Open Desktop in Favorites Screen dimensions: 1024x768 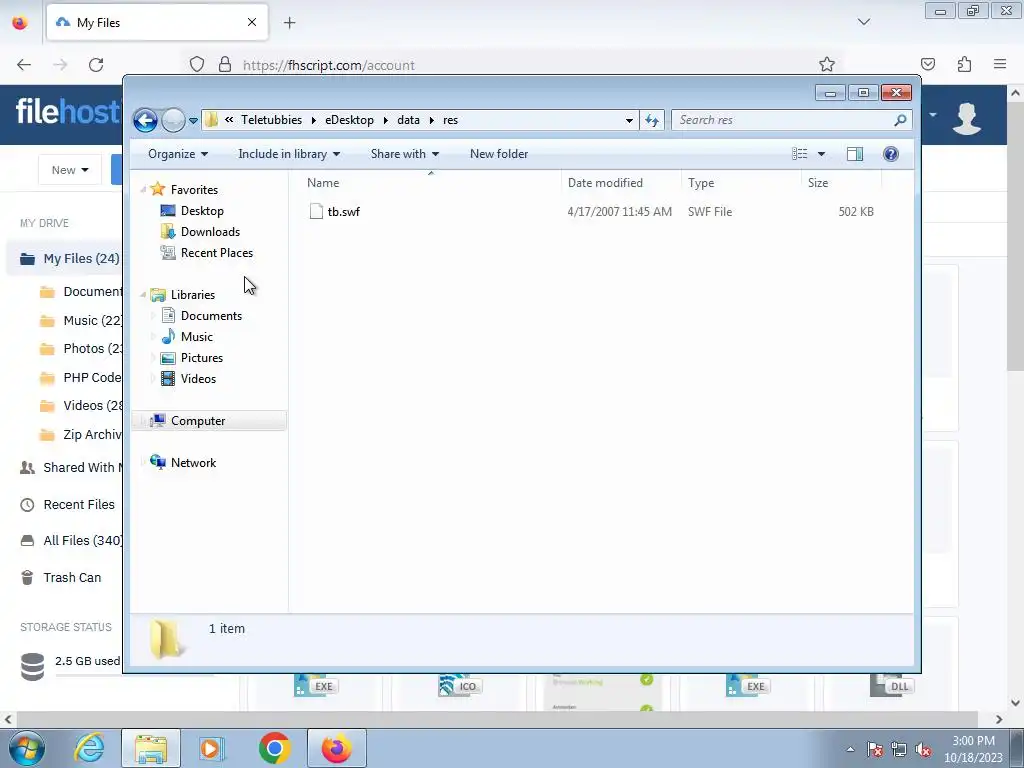(202, 211)
